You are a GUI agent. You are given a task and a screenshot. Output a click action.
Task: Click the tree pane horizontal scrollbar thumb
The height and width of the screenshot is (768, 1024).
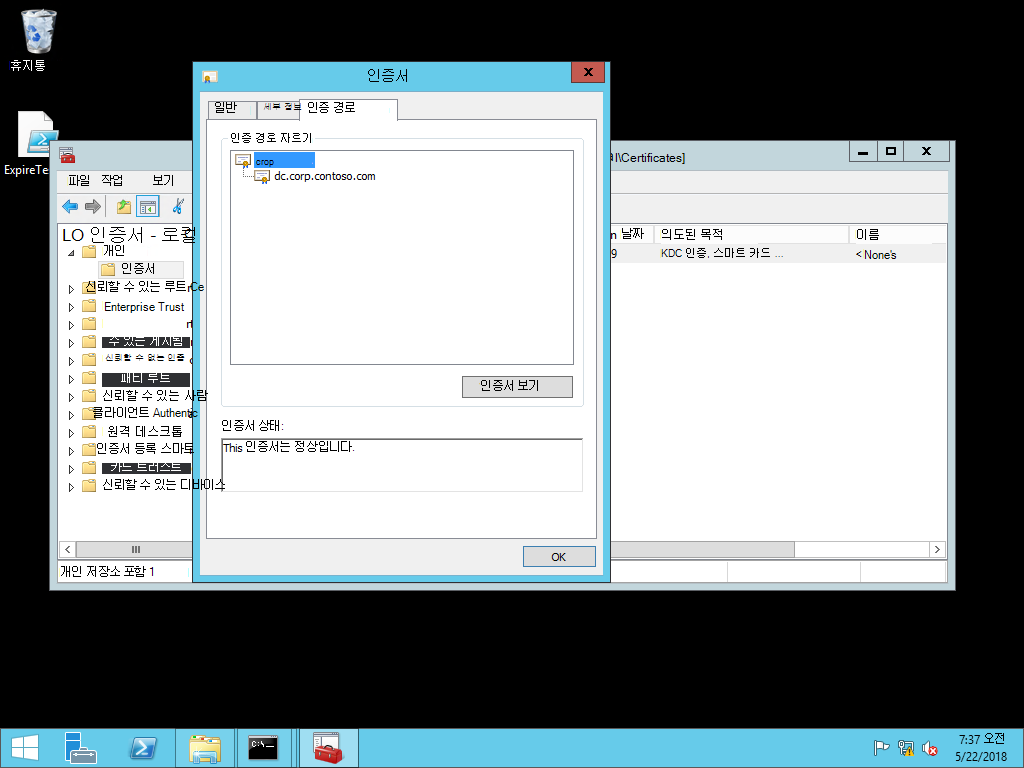136,549
